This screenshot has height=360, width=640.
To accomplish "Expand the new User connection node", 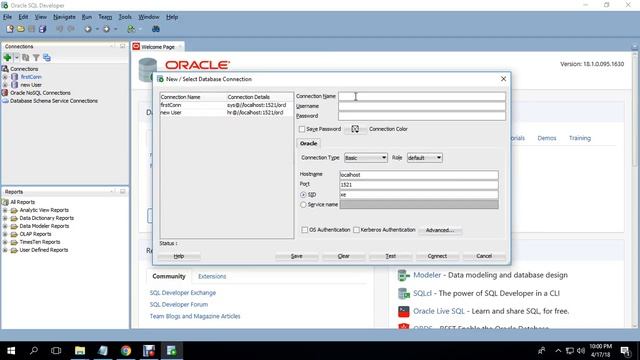I will click(x=5, y=85).
